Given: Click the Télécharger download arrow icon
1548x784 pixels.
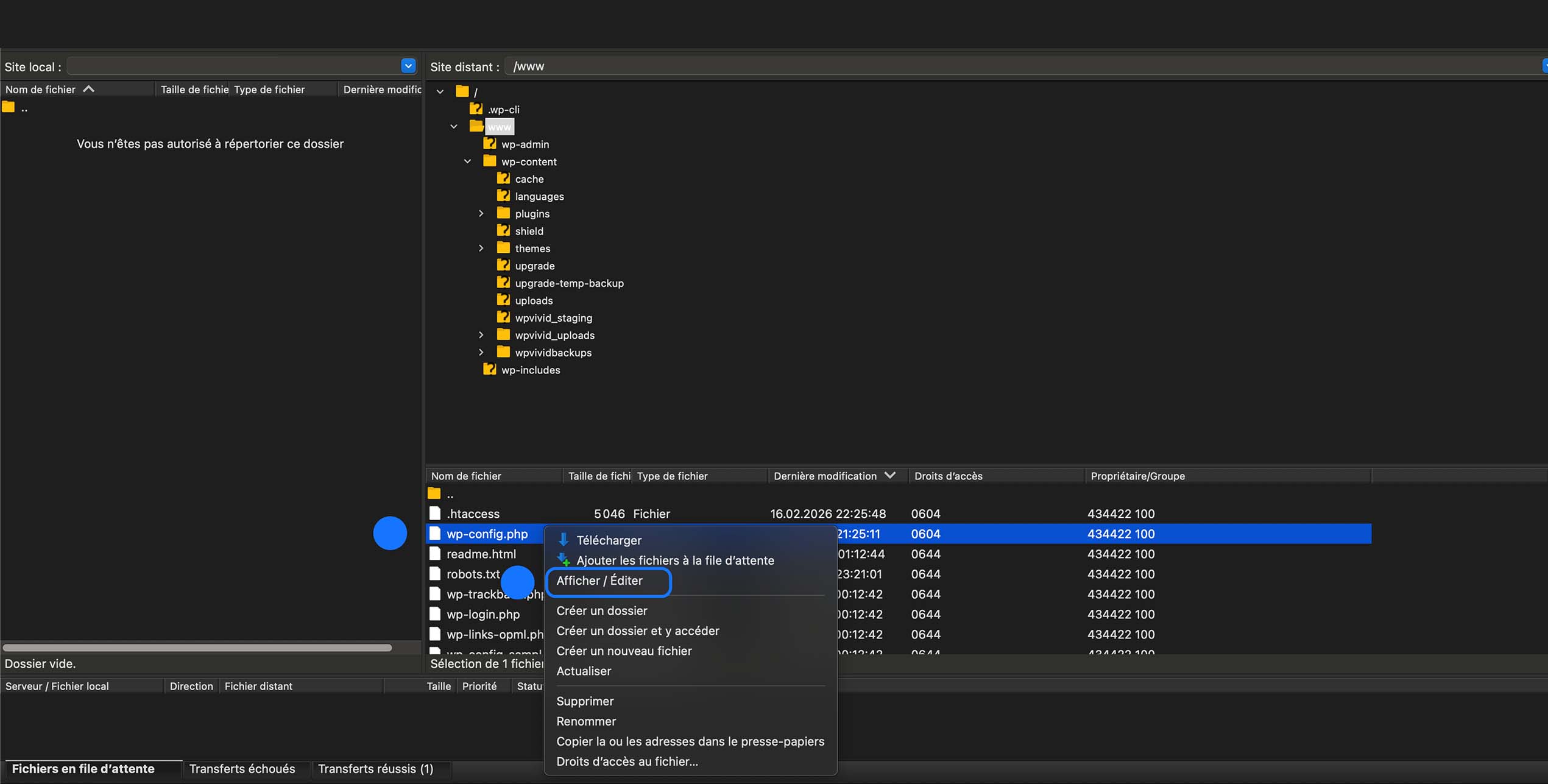Looking at the screenshot, I should tap(563, 540).
